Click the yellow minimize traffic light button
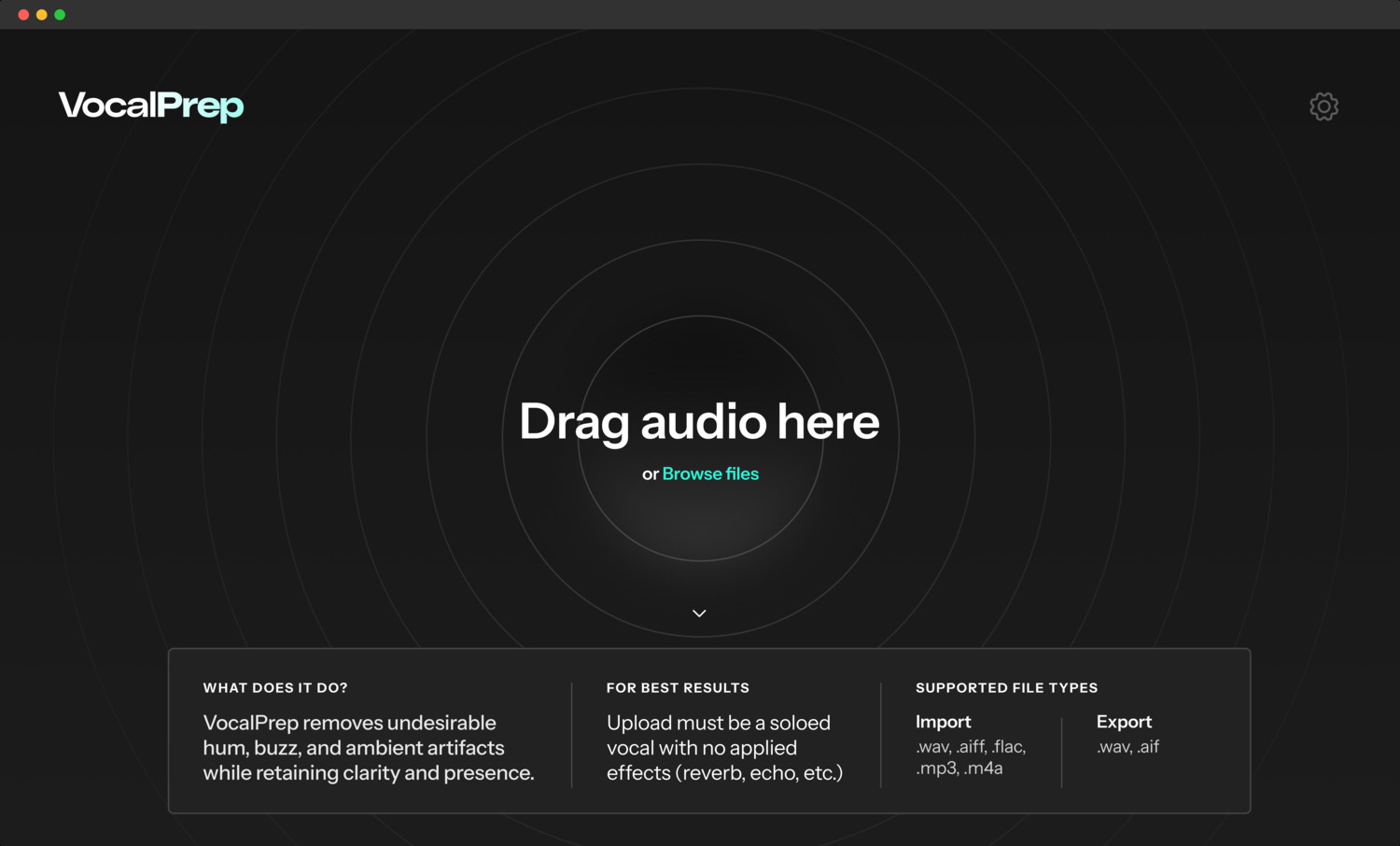Viewport: 1400px width, 846px height. [40, 14]
